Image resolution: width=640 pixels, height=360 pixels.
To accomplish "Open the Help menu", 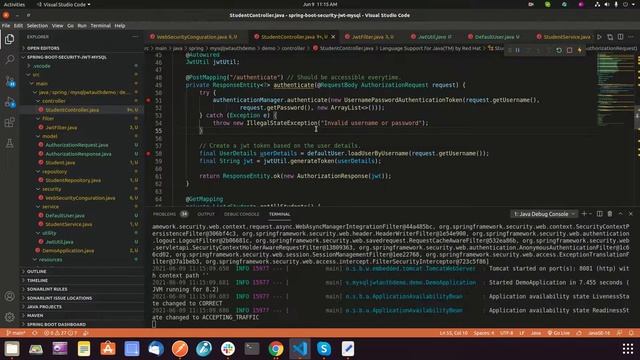I will pos(120,26).
